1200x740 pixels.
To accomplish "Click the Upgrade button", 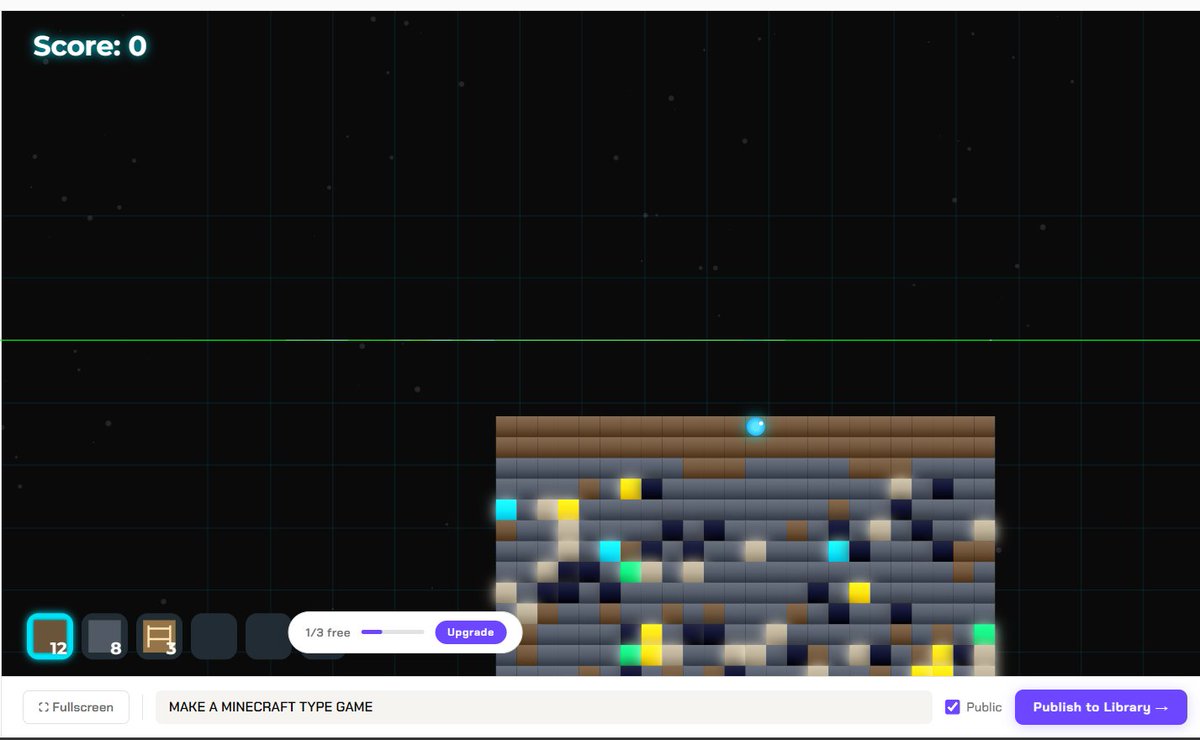I will [x=470, y=632].
